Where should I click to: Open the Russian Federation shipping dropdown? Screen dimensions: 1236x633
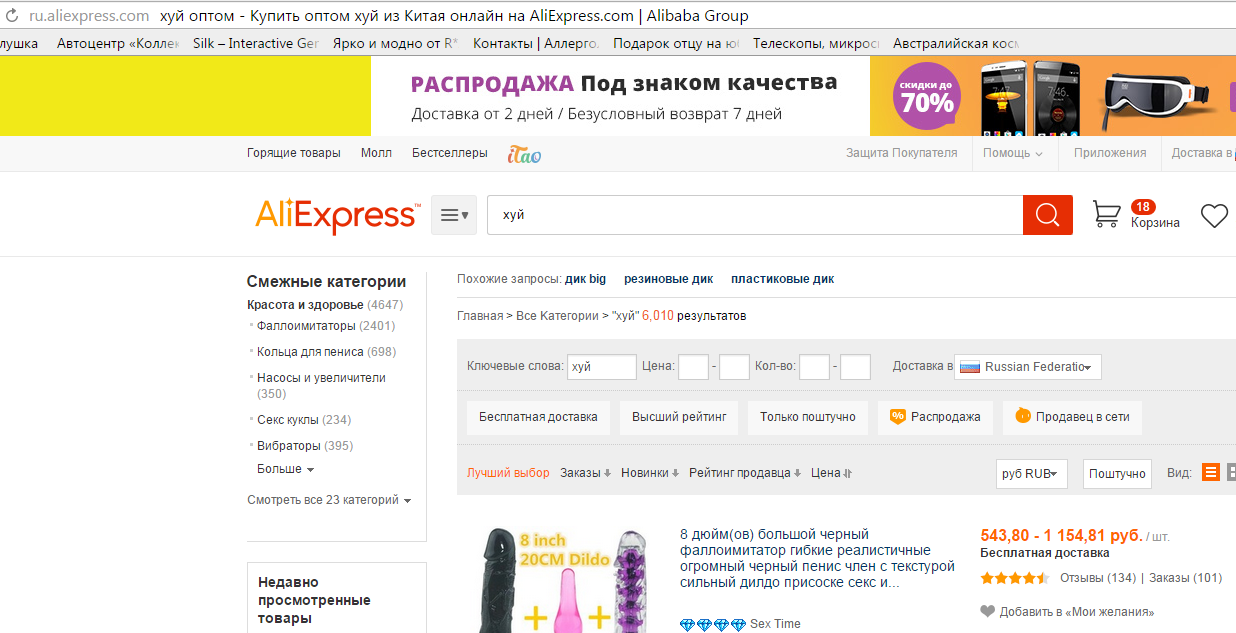pyautogui.click(x=1027, y=367)
